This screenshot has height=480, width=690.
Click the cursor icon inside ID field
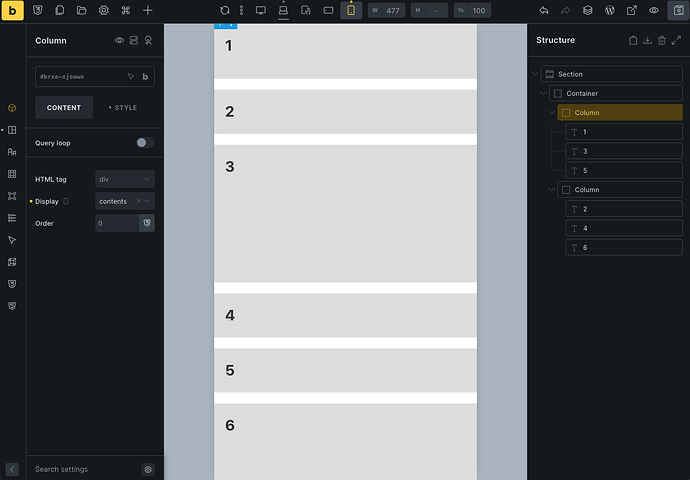(x=131, y=77)
